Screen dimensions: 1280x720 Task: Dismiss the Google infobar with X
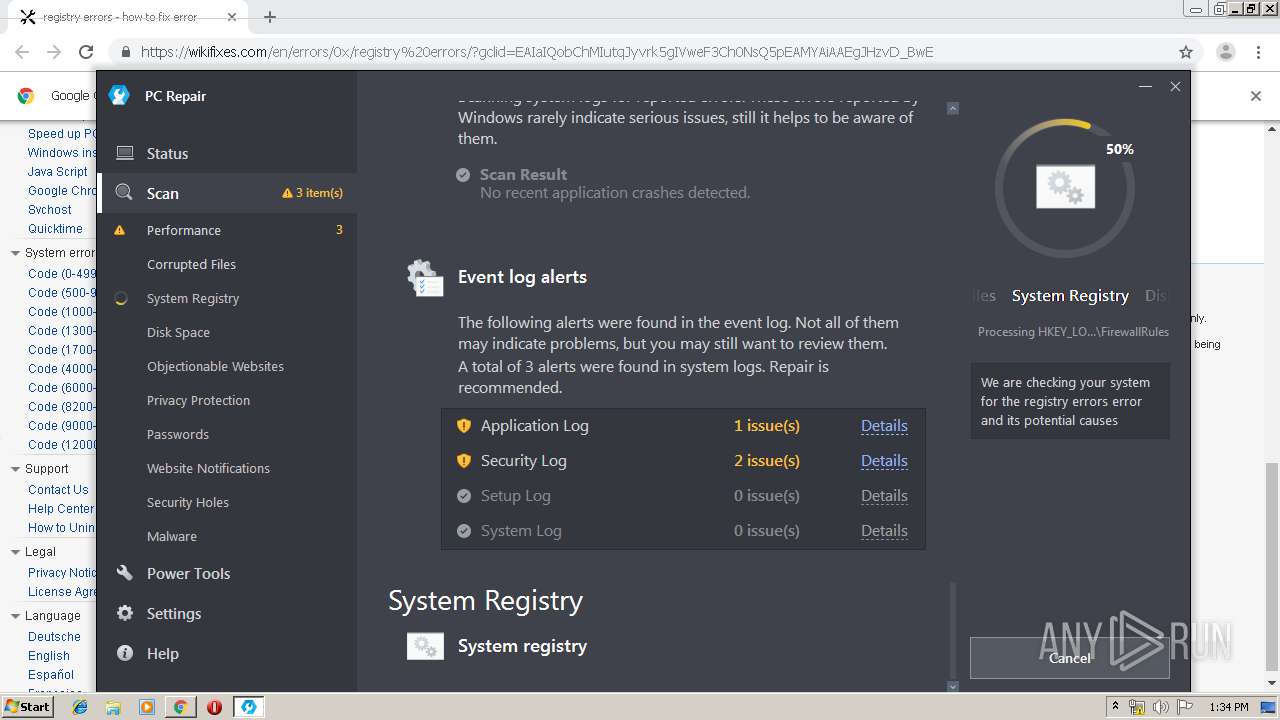[1256, 96]
